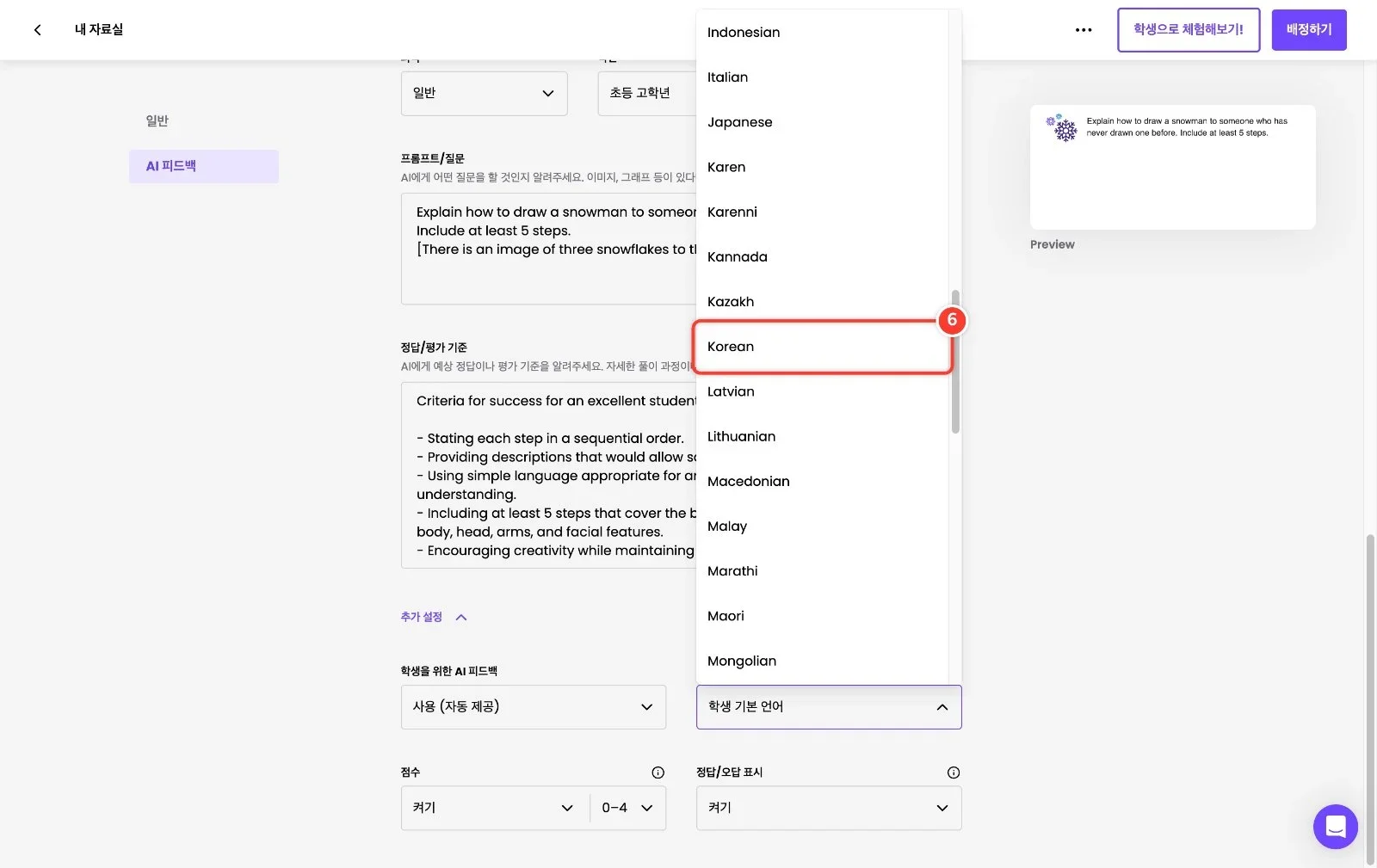Viewport: 1377px width, 868px height.
Task: Choose Mongolian from the language list
Action: [822, 661]
